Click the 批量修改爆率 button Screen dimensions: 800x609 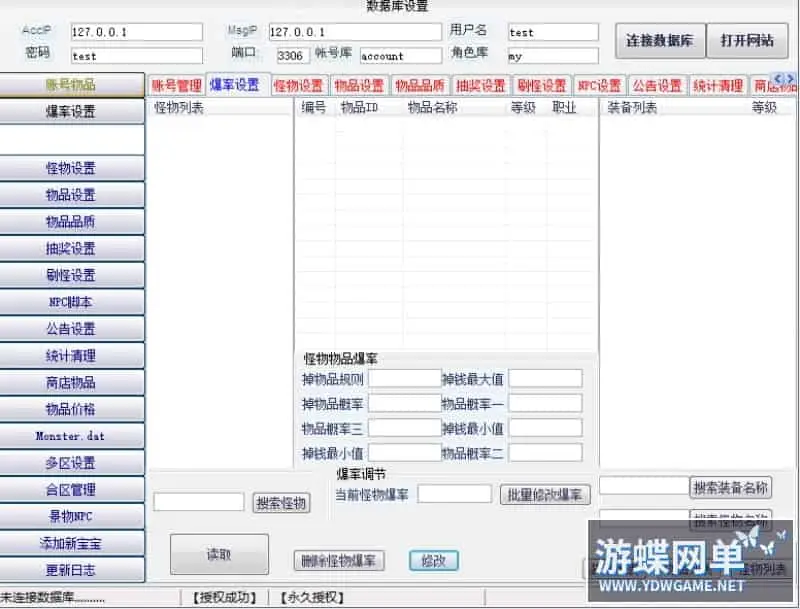tap(545, 494)
